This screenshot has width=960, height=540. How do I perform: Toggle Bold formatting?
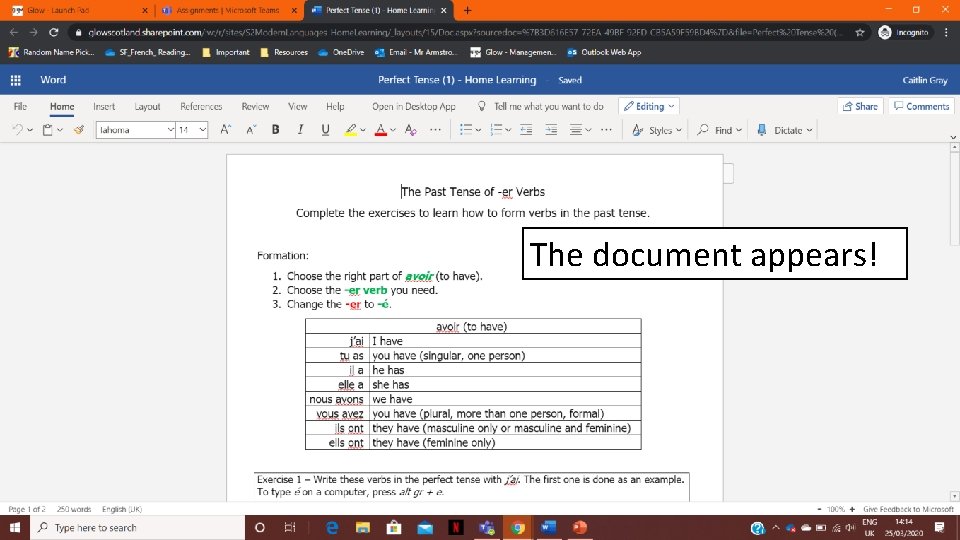coord(276,130)
